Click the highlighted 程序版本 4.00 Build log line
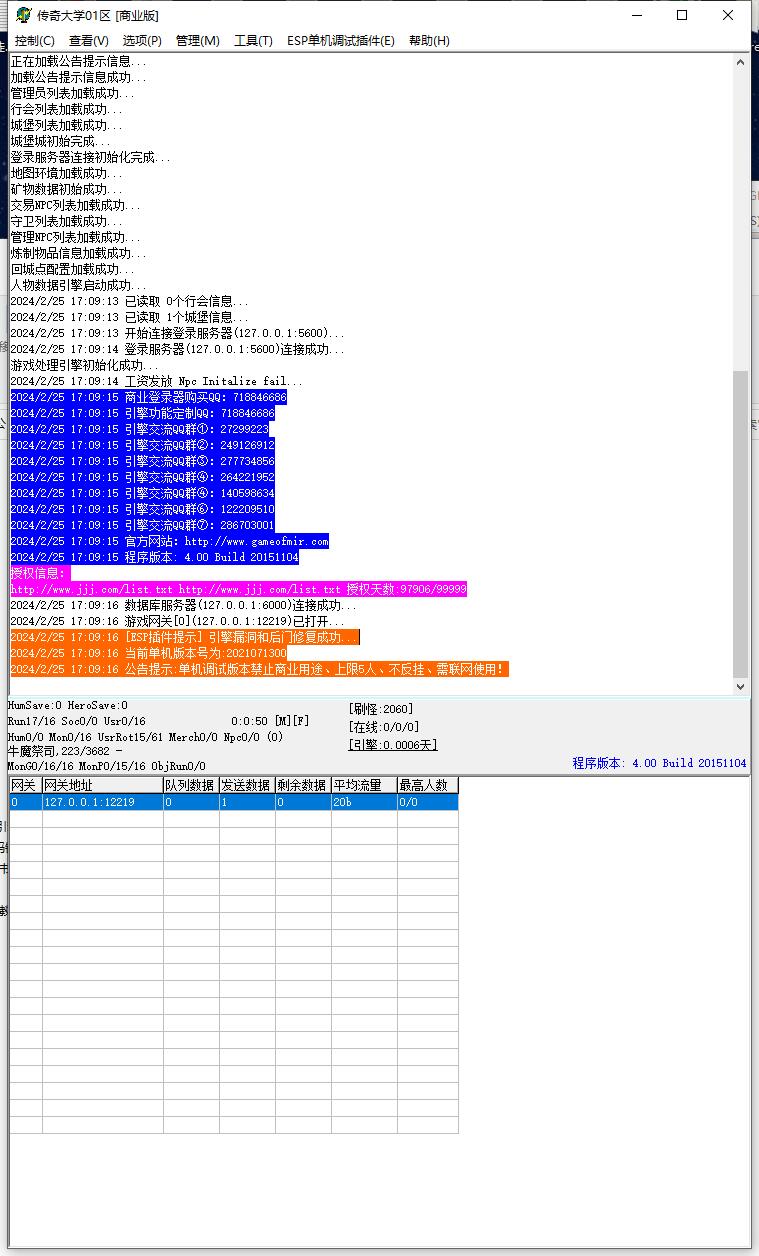The height and width of the screenshot is (1256, 759). click(154, 557)
